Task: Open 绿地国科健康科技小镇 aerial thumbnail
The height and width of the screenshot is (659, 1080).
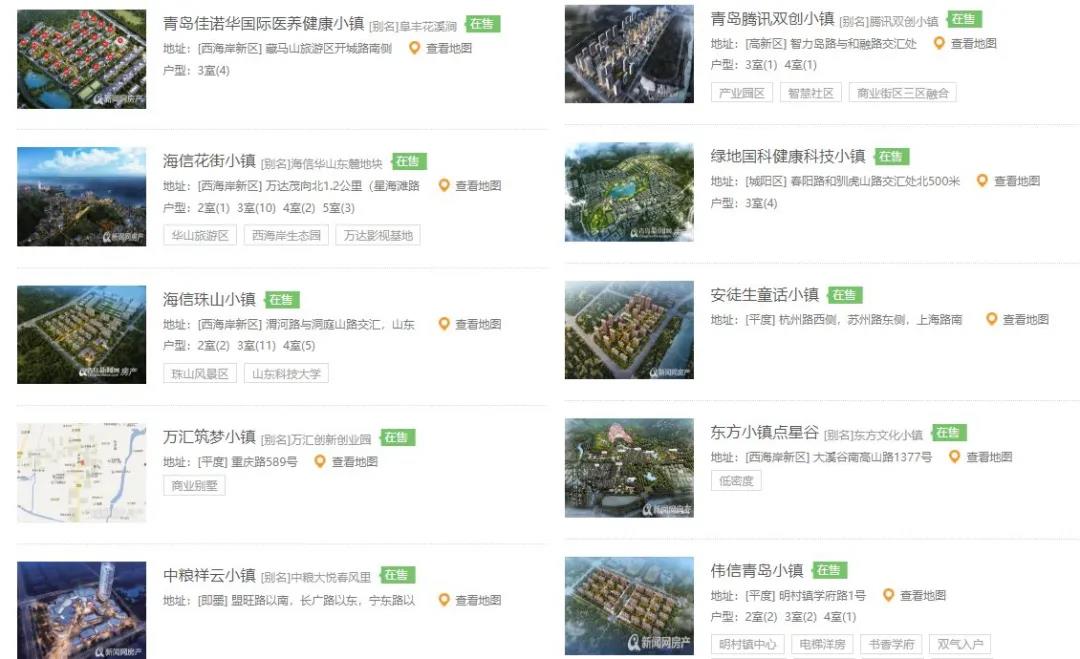Action: [x=629, y=192]
